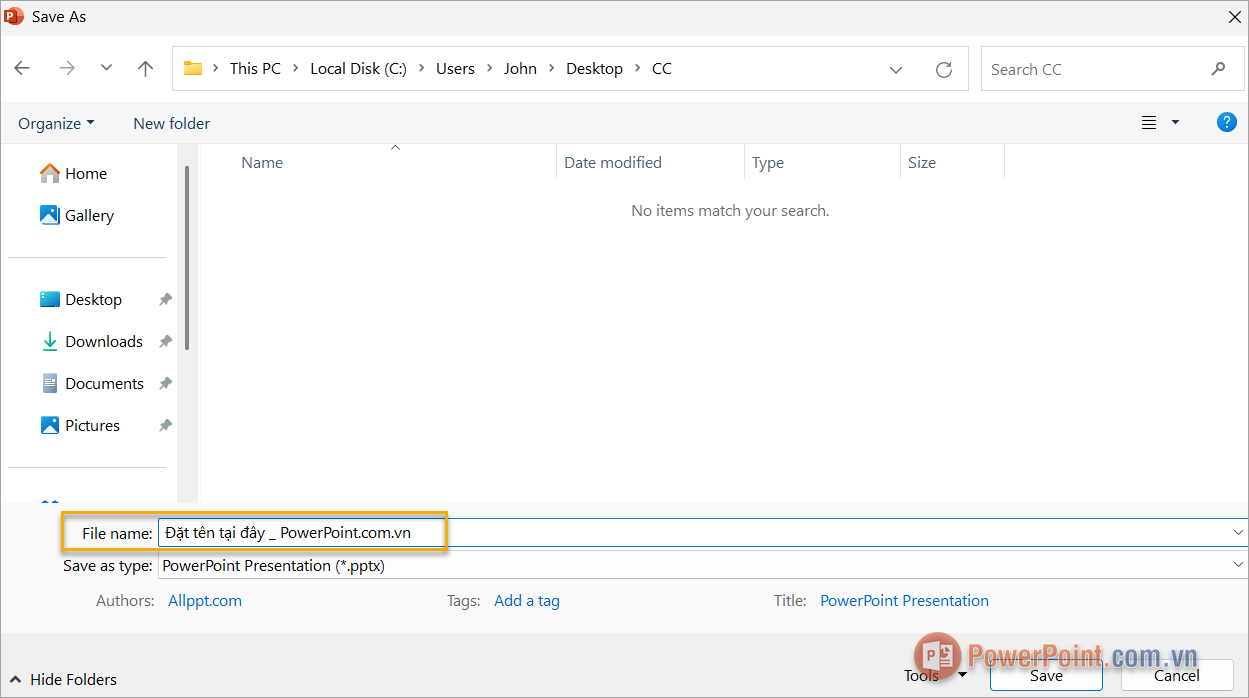Screen dimensions: 1249x698
Task: Refresh the CC folder contents
Action: coord(943,68)
